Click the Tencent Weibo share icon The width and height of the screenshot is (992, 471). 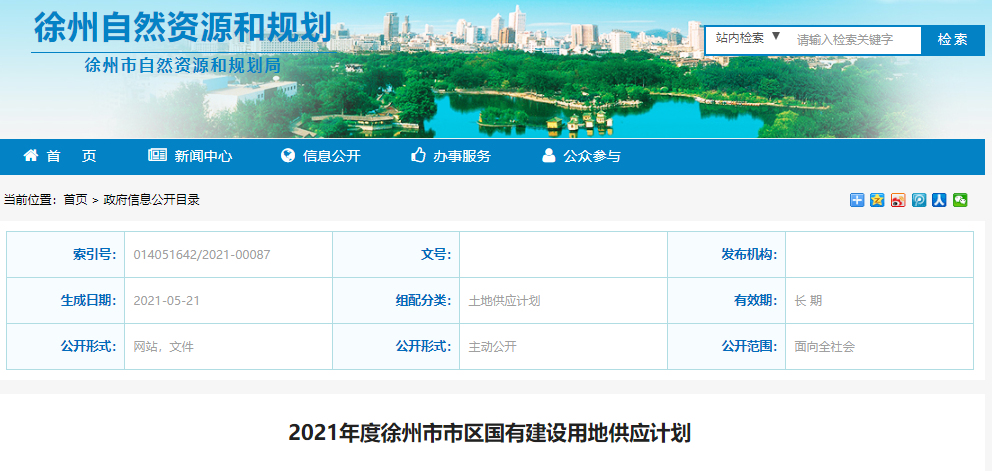[x=919, y=200]
